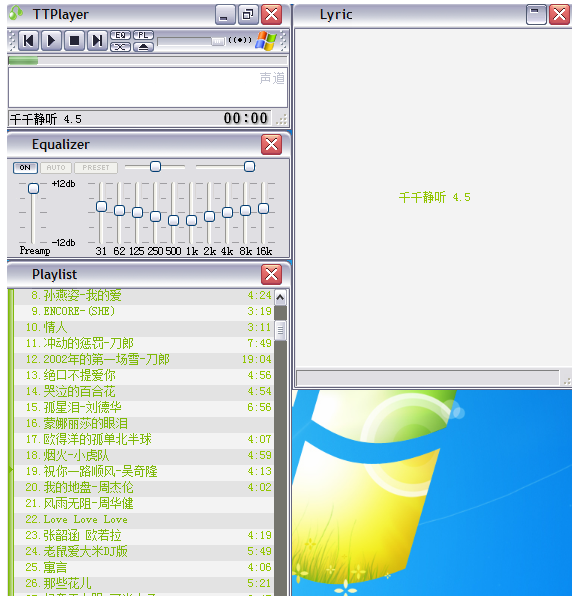572x596 pixels.
Task: Open TTPlayer menu via green headphone icon
Action: (16, 13)
